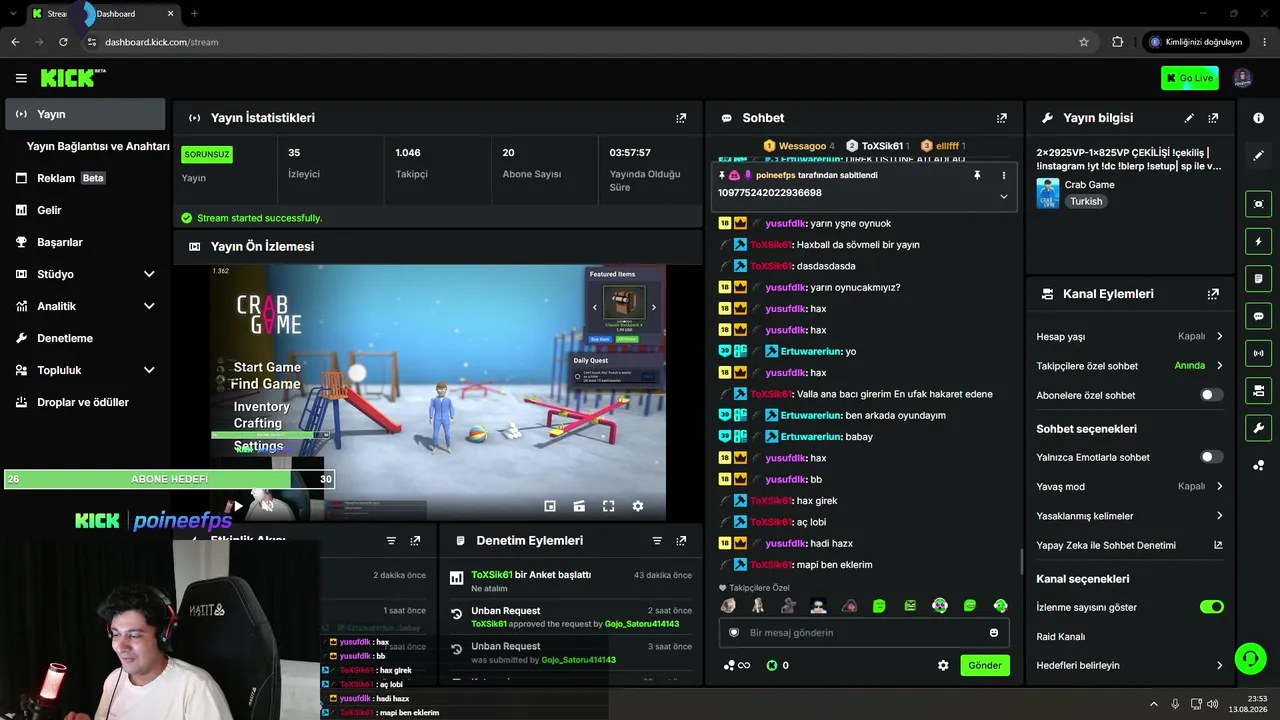Open stream preview settings gear
Screen dimensions: 1280x720
[638, 506]
